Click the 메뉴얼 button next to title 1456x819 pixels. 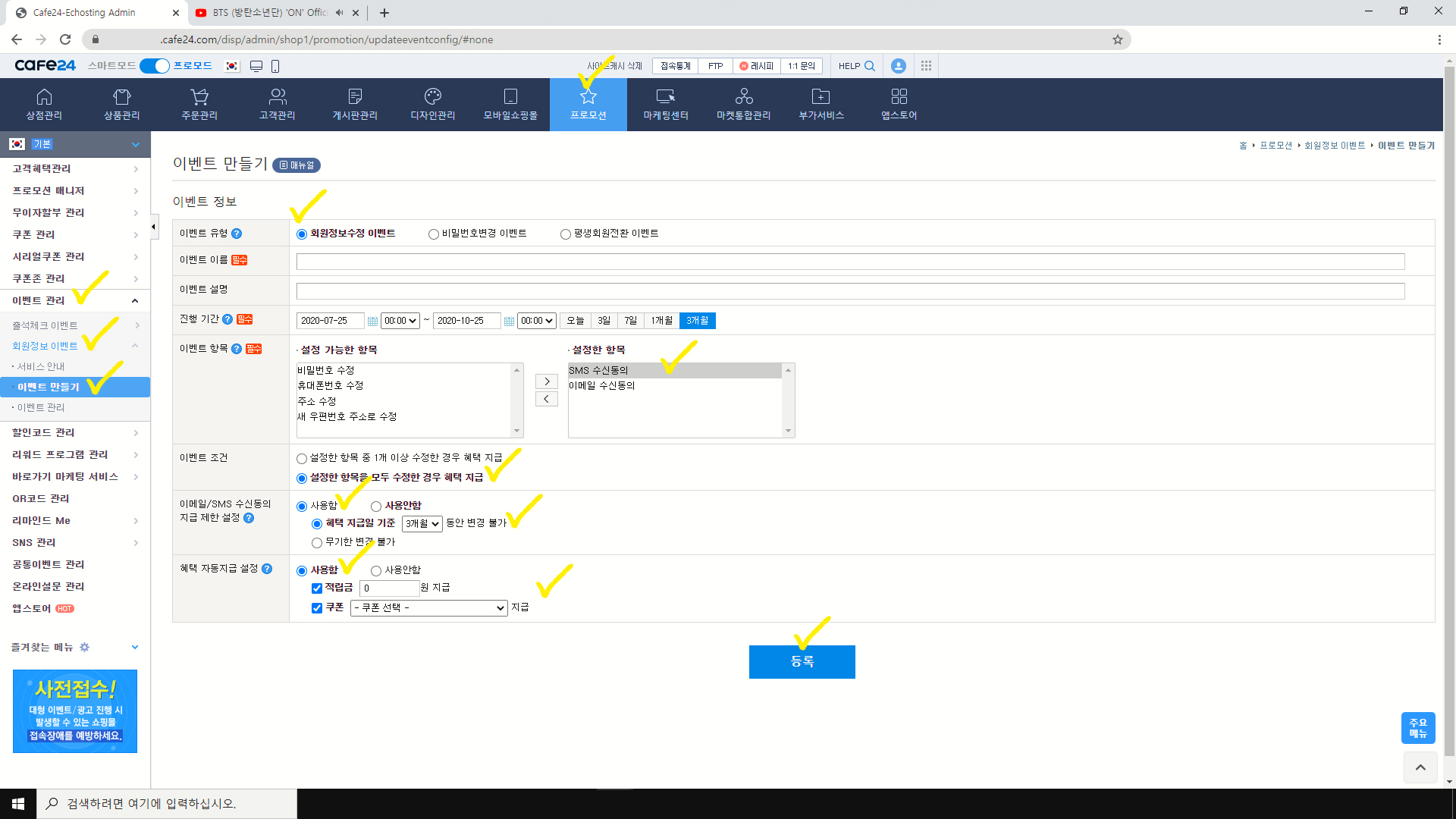[x=297, y=165]
